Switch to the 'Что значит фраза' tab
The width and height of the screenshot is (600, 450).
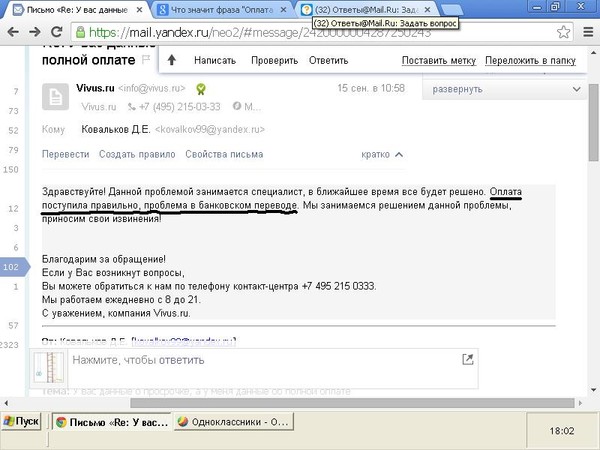point(222,10)
